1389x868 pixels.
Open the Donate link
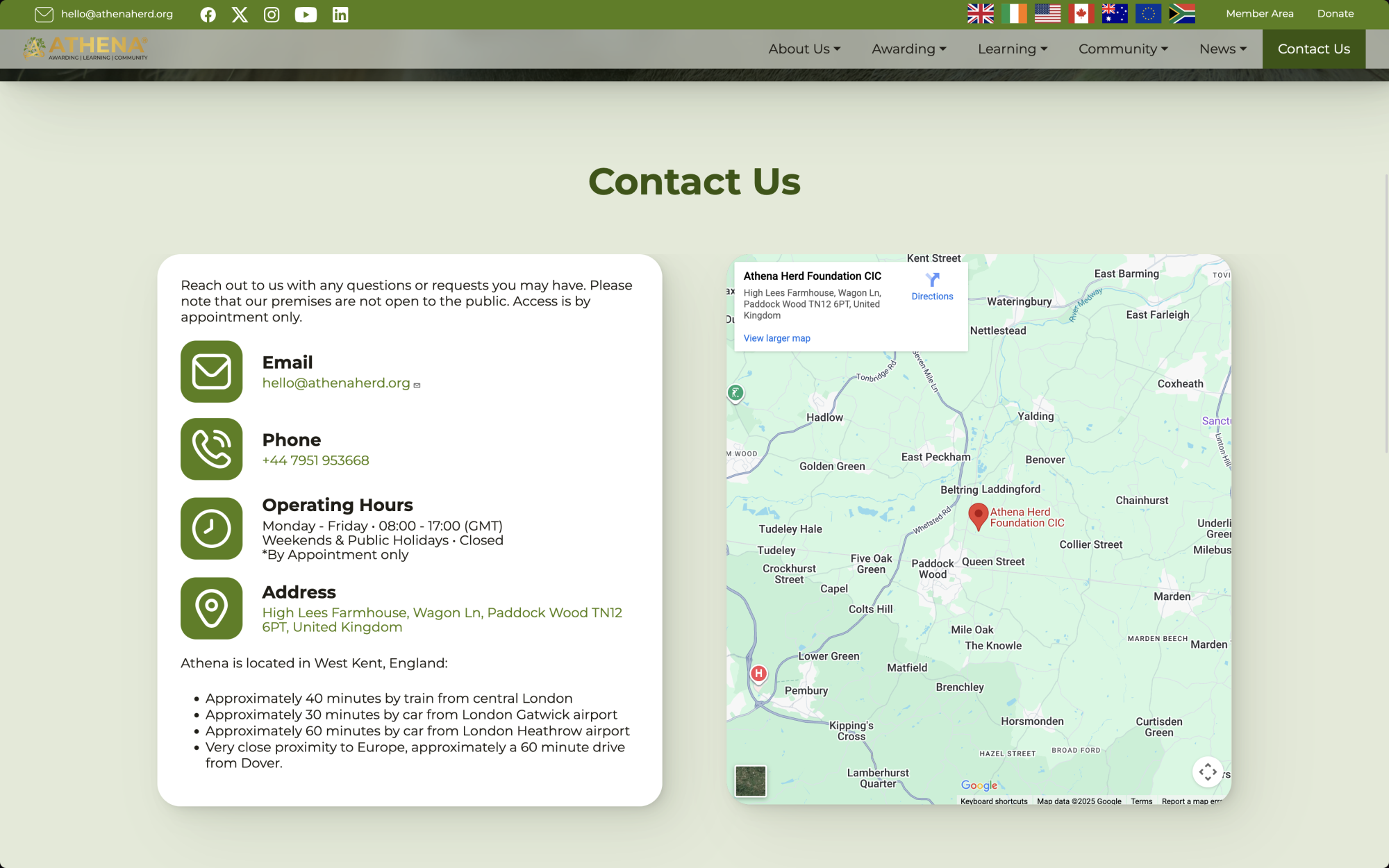point(1336,14)
